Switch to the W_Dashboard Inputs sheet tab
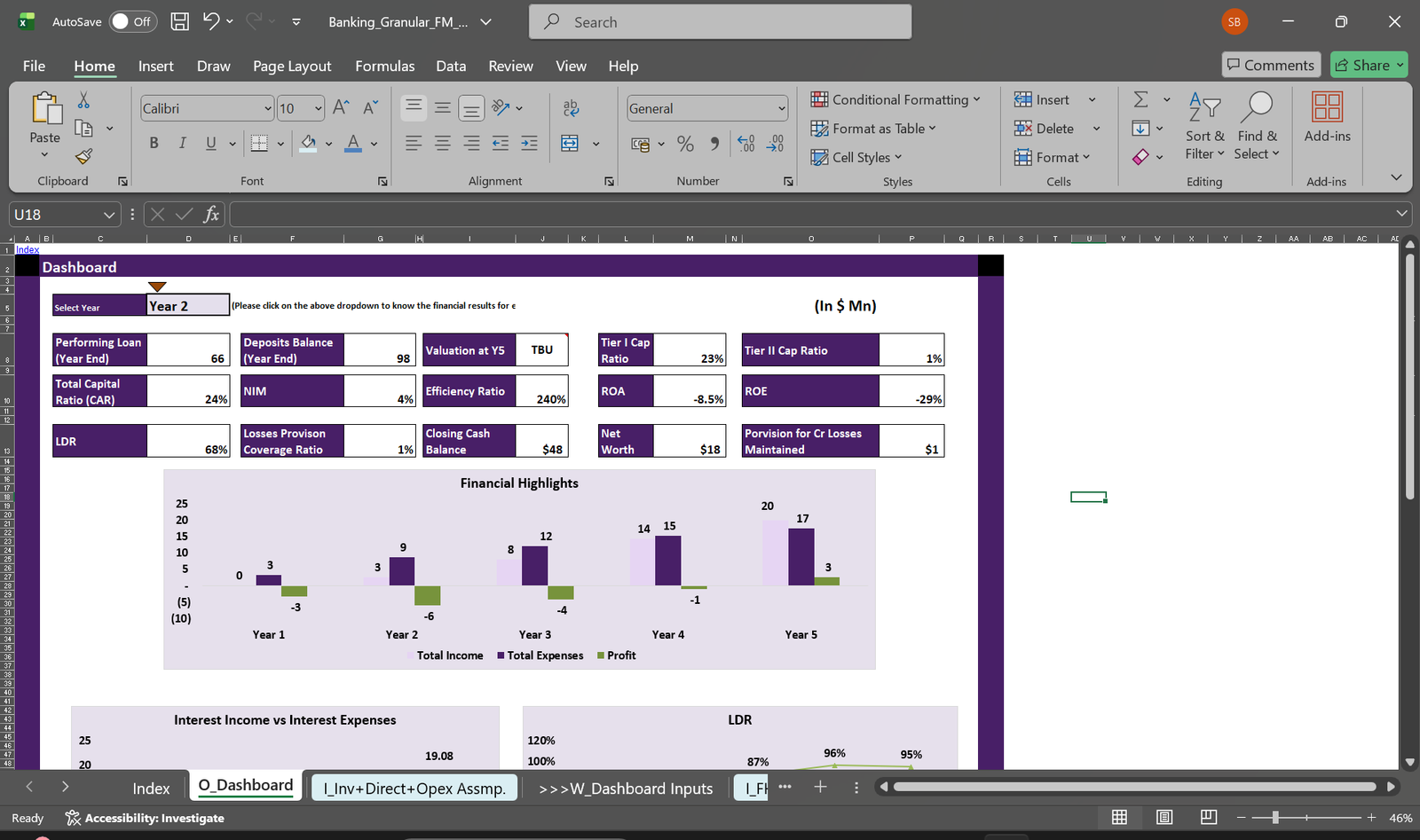Viewport: 1420px width, 840px height. pyautogui.click(x=626, y=789)
